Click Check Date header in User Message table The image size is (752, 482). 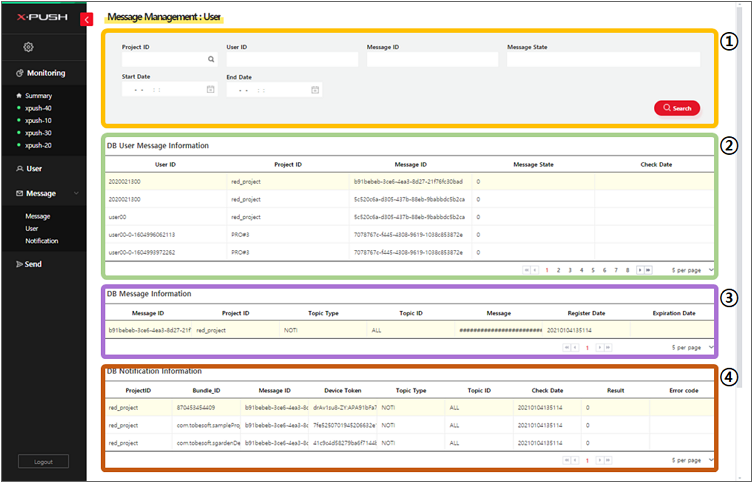pyautogui.click(x=656, y=165)
